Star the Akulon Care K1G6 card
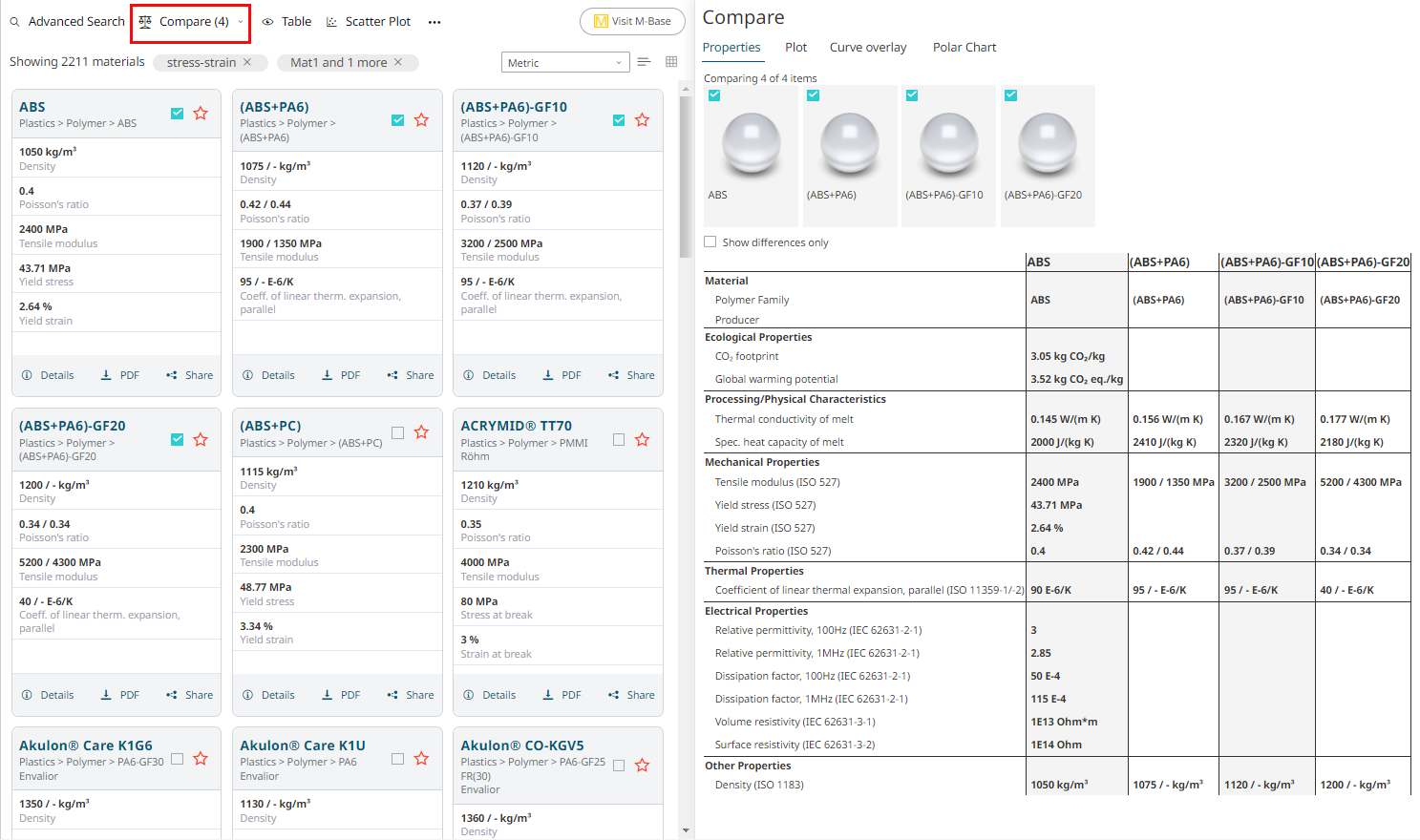The width and height of the screenshot is (1420, 840). tap(201, 759)
